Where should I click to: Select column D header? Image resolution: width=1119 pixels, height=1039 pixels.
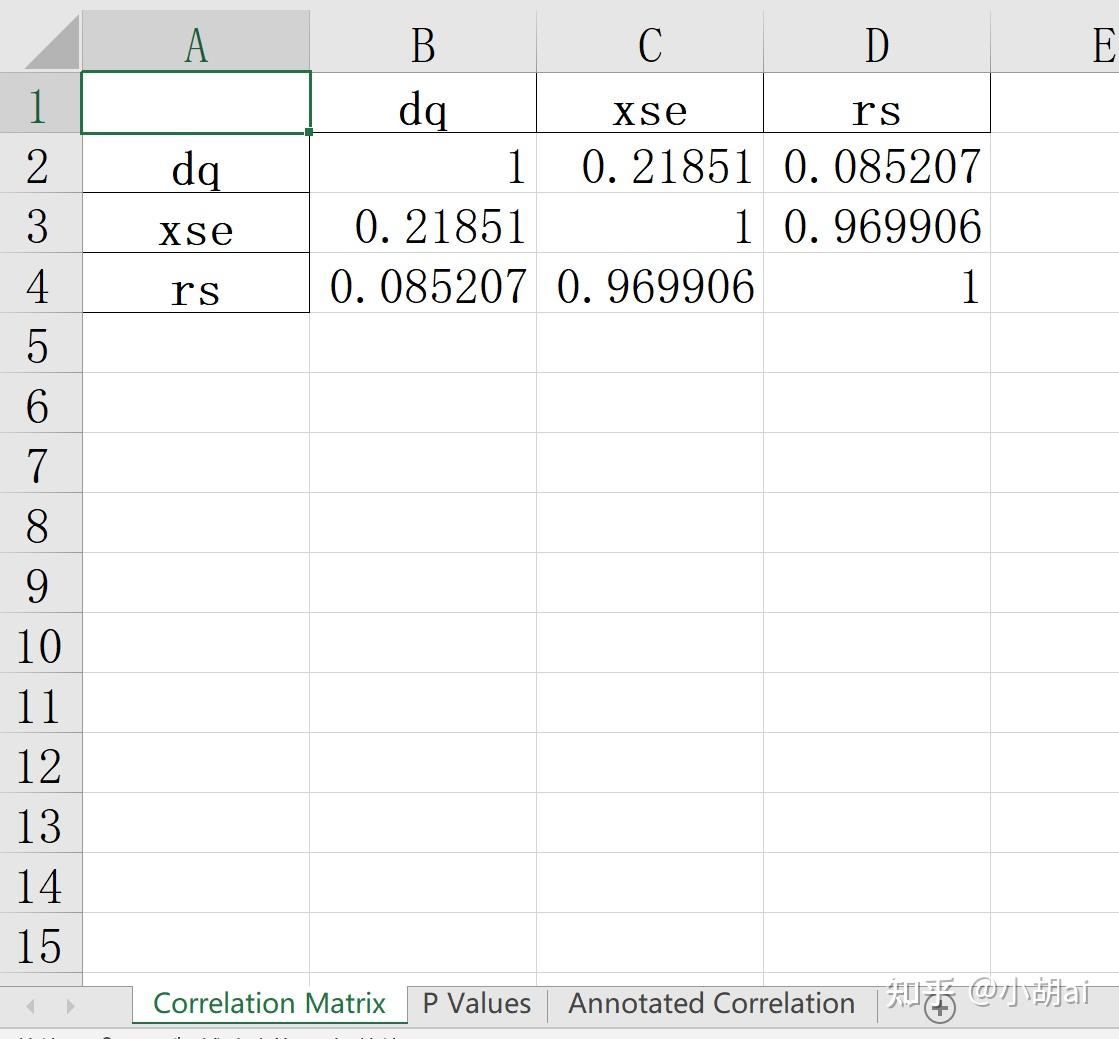(x=877, y=41)
